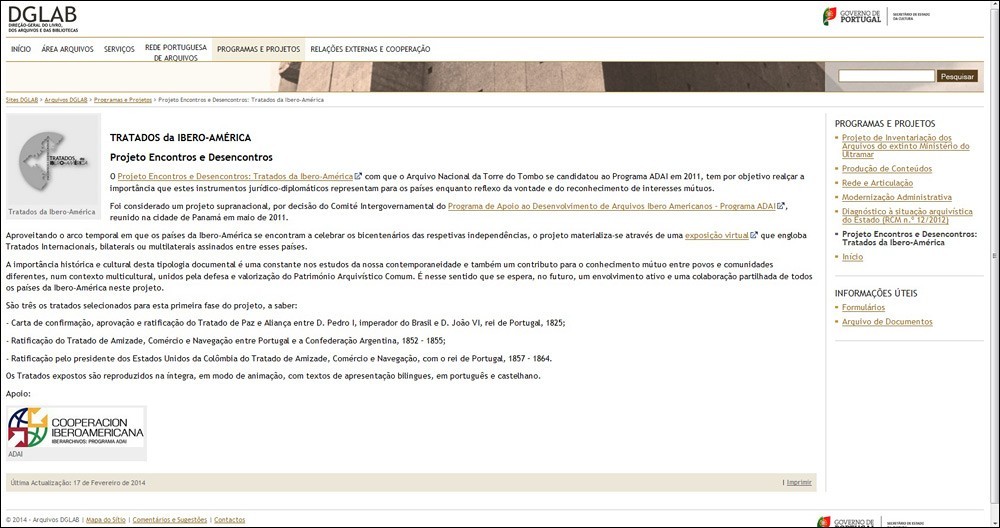Click the Imprimir print link
Viewport: 1000px width, 528px height.
click(799, 482)
